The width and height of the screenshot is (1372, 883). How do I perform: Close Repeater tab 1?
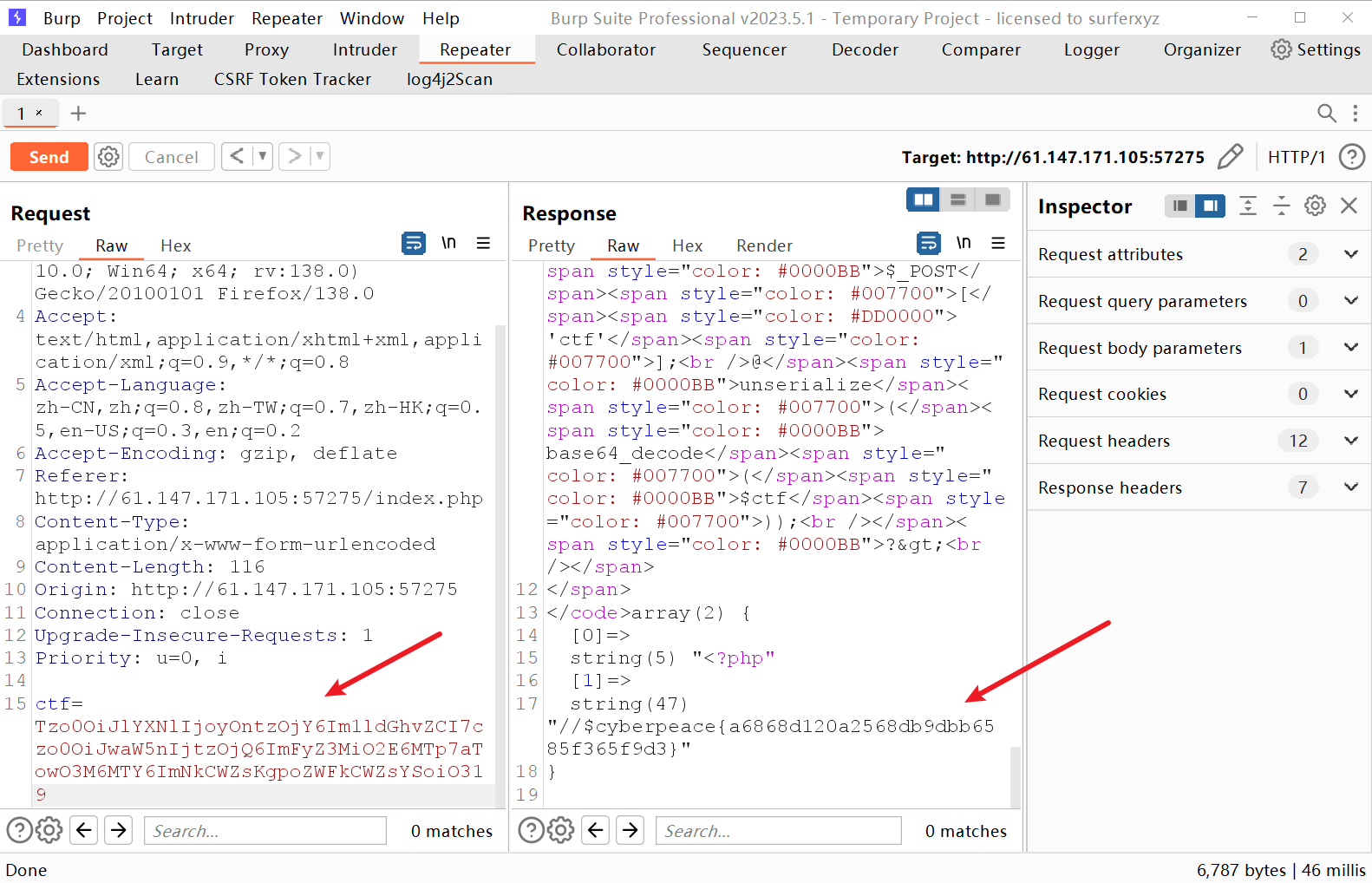tap(39, 113)
